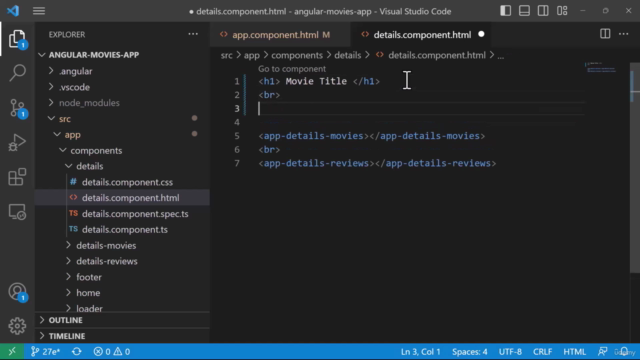640x360 pixels.
Task: Open the hamburger application menu
Action: click(x=39, y=11)
